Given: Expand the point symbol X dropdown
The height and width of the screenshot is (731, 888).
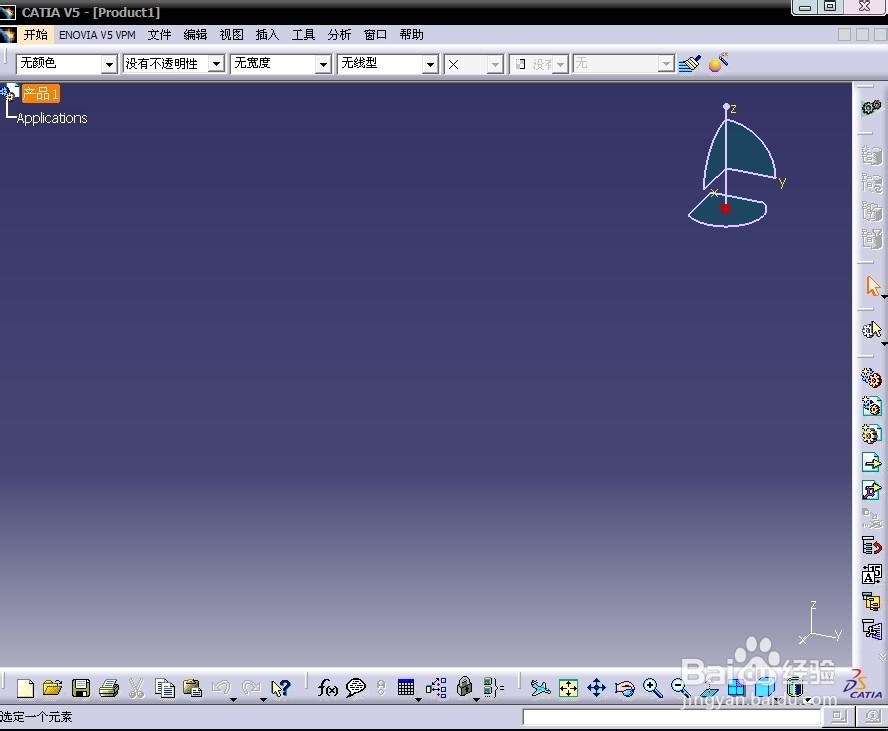Looking at the screenshot, I should (x=495, y=64).
